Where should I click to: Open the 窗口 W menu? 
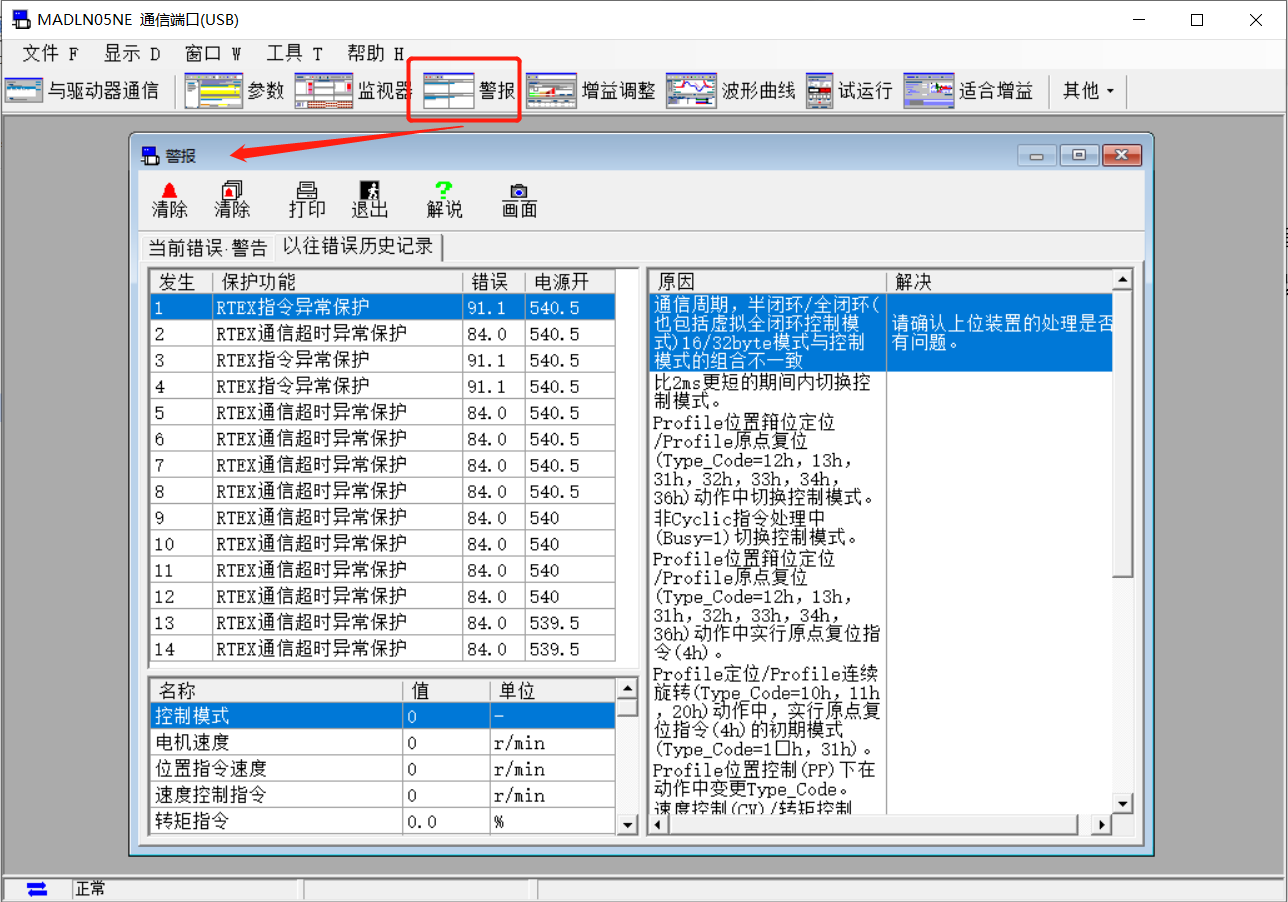(x=213, y=54)
